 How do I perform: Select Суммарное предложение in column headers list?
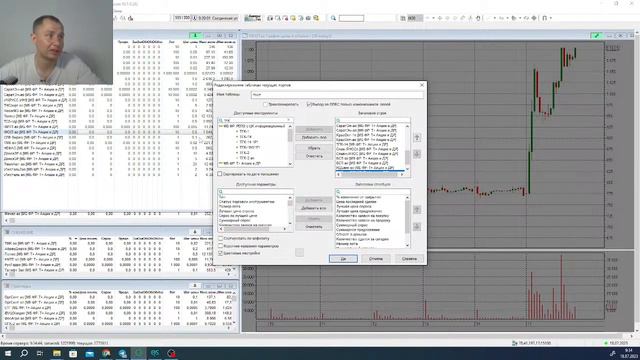tap(358, 230)
